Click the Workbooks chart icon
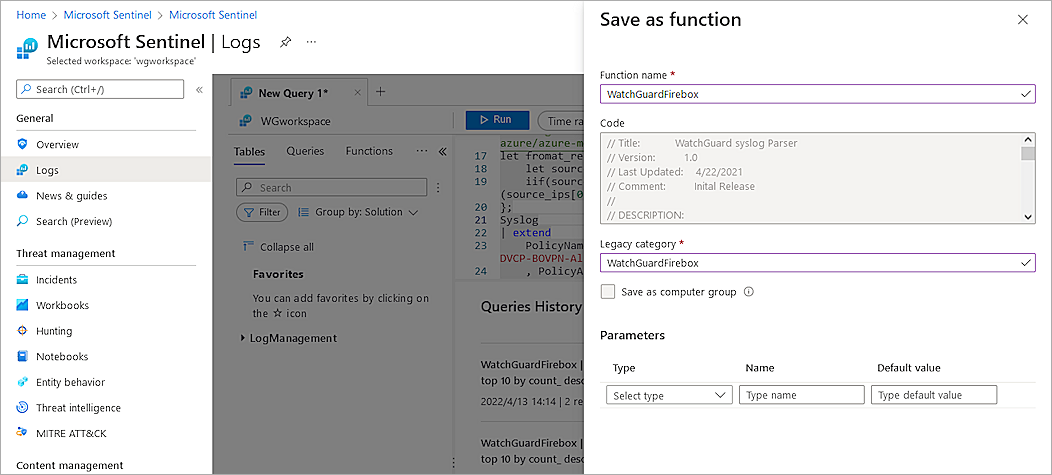Screen dimensions: 1052x475 click(23, 305)
